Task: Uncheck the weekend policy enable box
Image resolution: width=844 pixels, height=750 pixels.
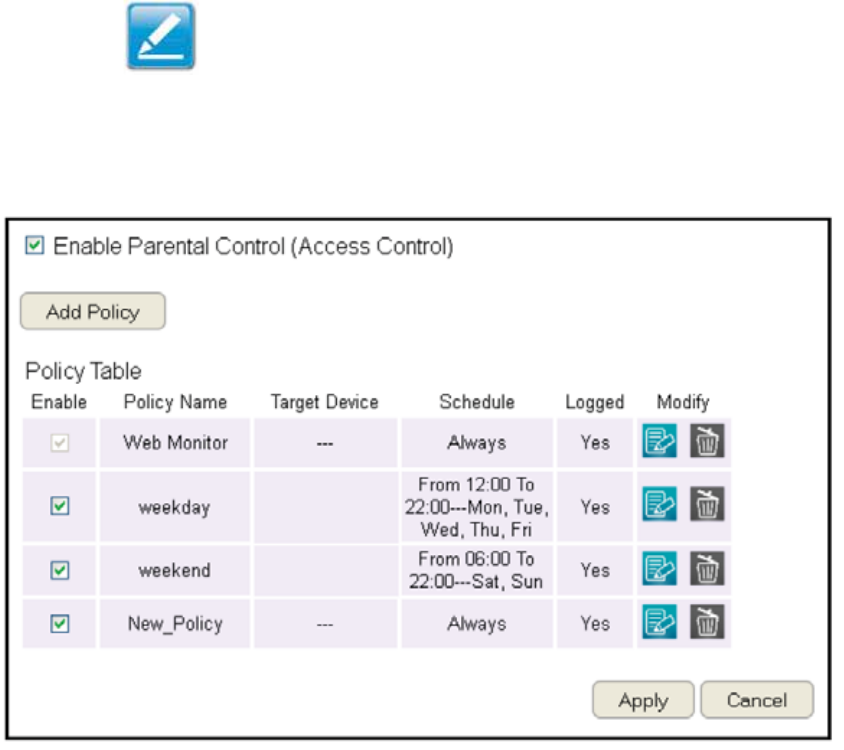Action: (60, 570)
